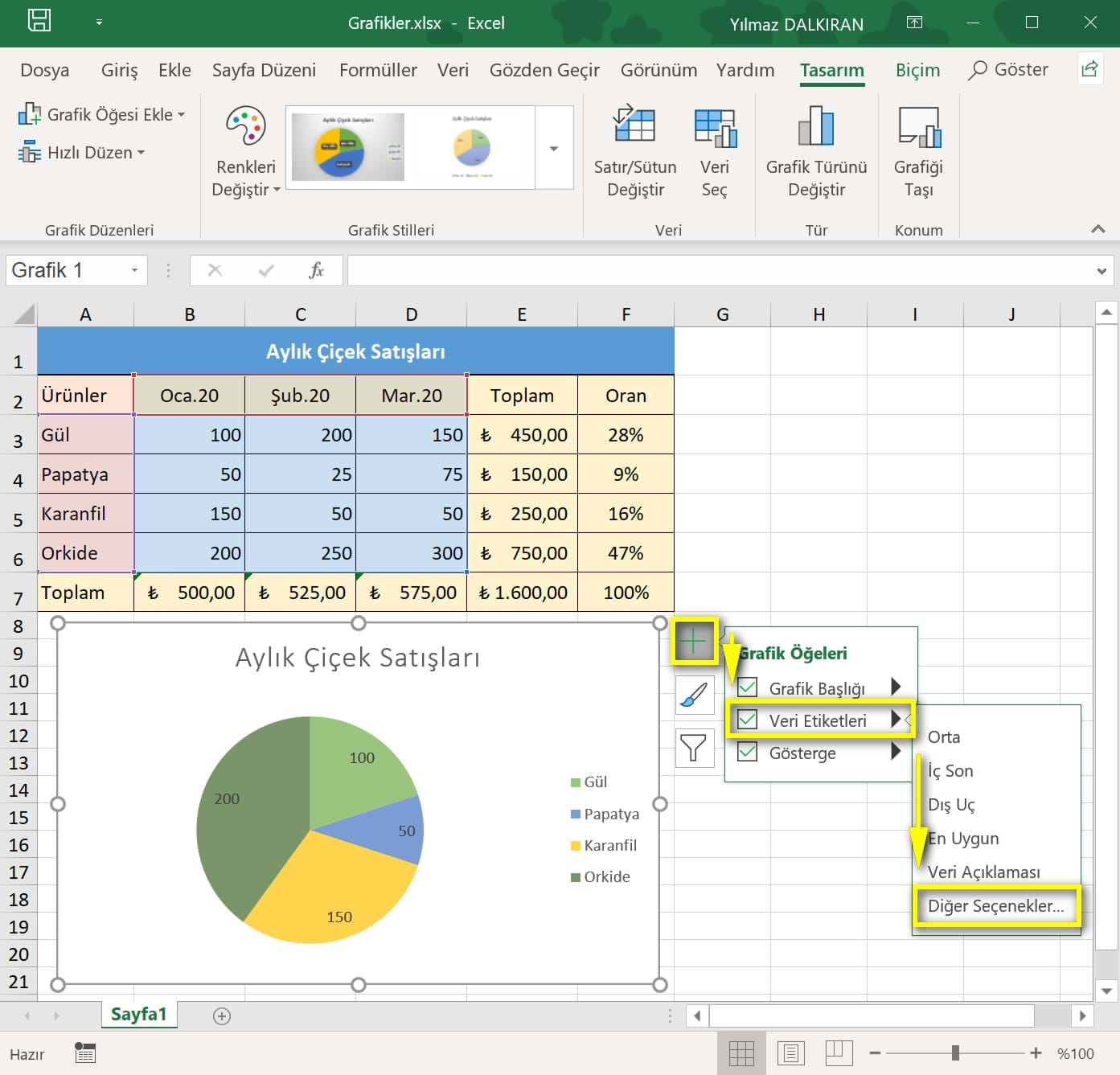Switch to the Biçim tab

(x=917, y=70)
